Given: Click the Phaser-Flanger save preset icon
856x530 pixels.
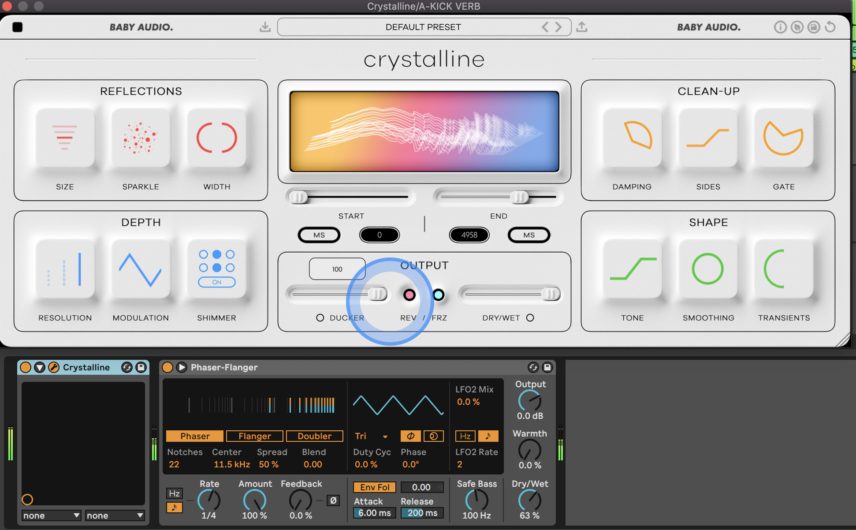Looking at the screenshot, I should [547, 367].
